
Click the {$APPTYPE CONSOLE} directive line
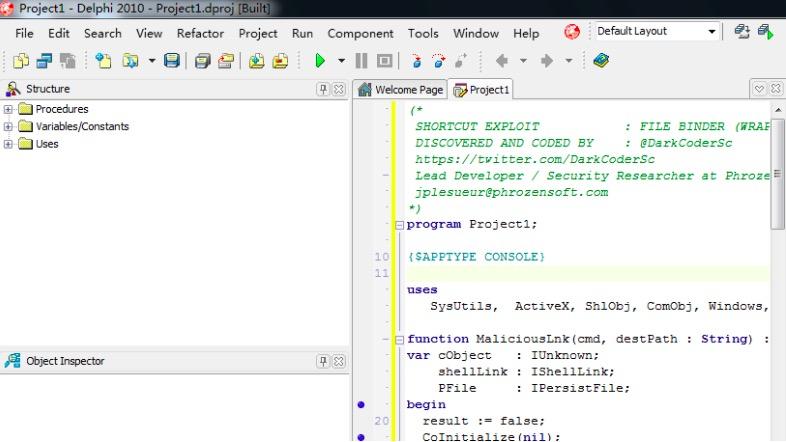tap(476, 257)
